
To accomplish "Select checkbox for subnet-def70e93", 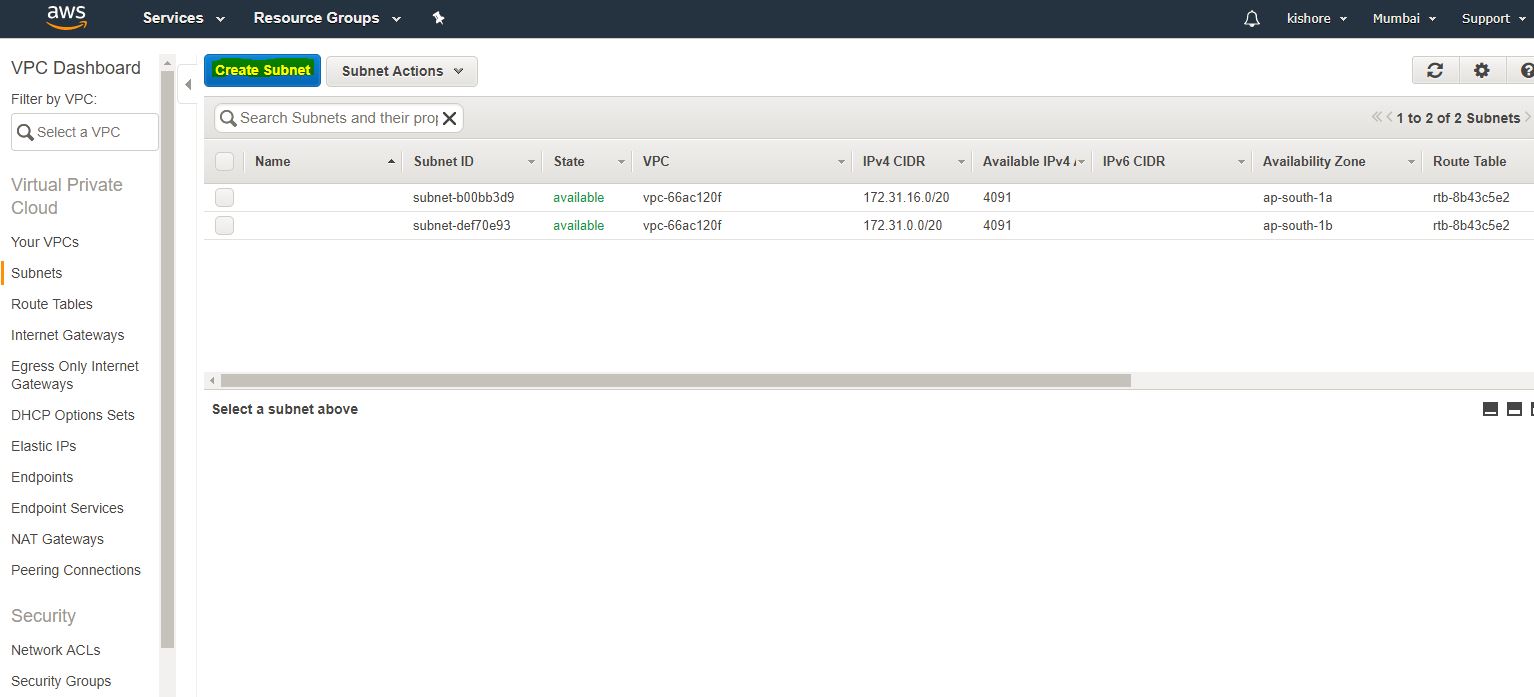I will pyautogui.click(x=225, y=226).
